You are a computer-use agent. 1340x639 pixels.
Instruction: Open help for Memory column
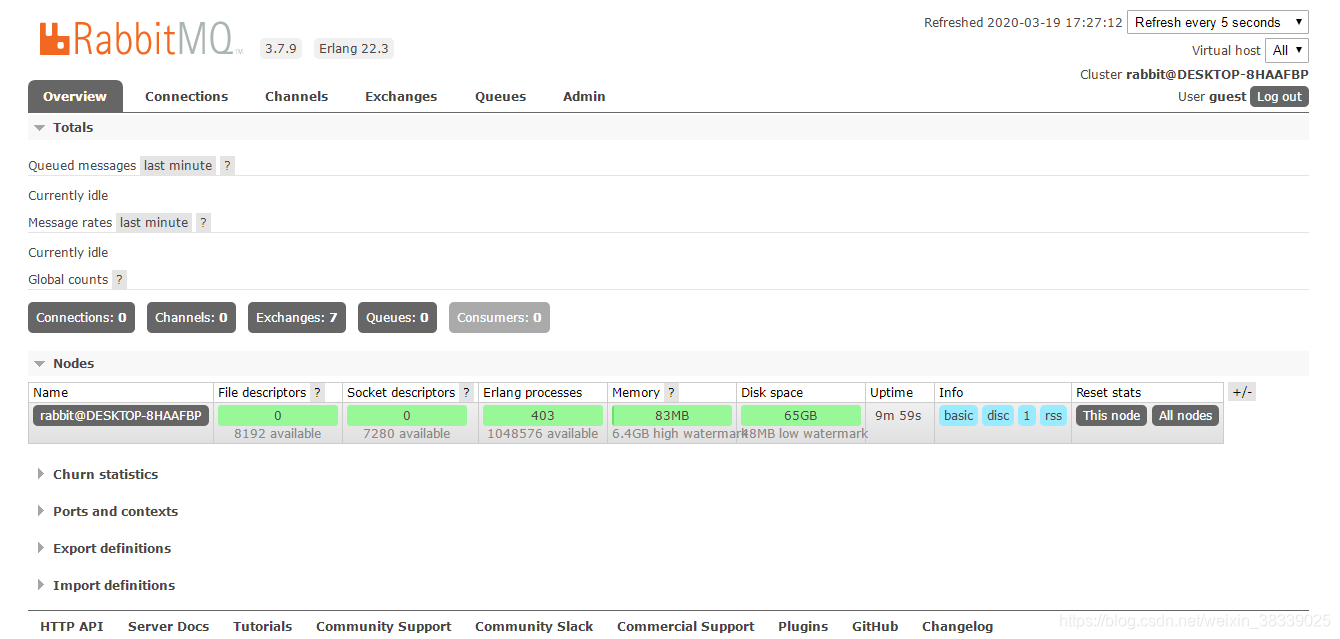pyautogui.click(x=671, y=393)
